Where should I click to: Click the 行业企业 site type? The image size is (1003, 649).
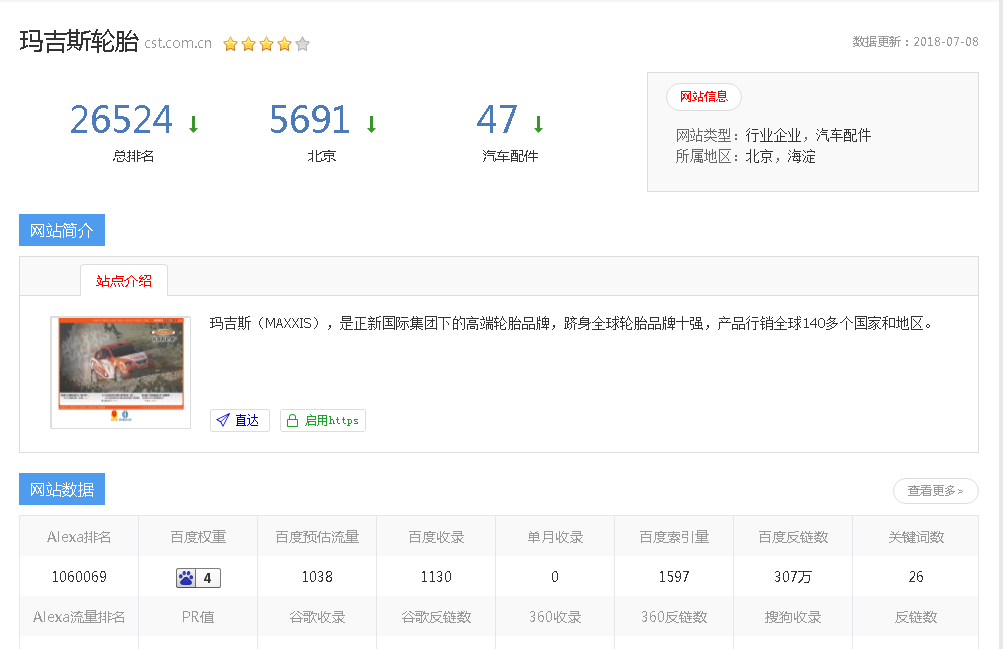(773, 136)
